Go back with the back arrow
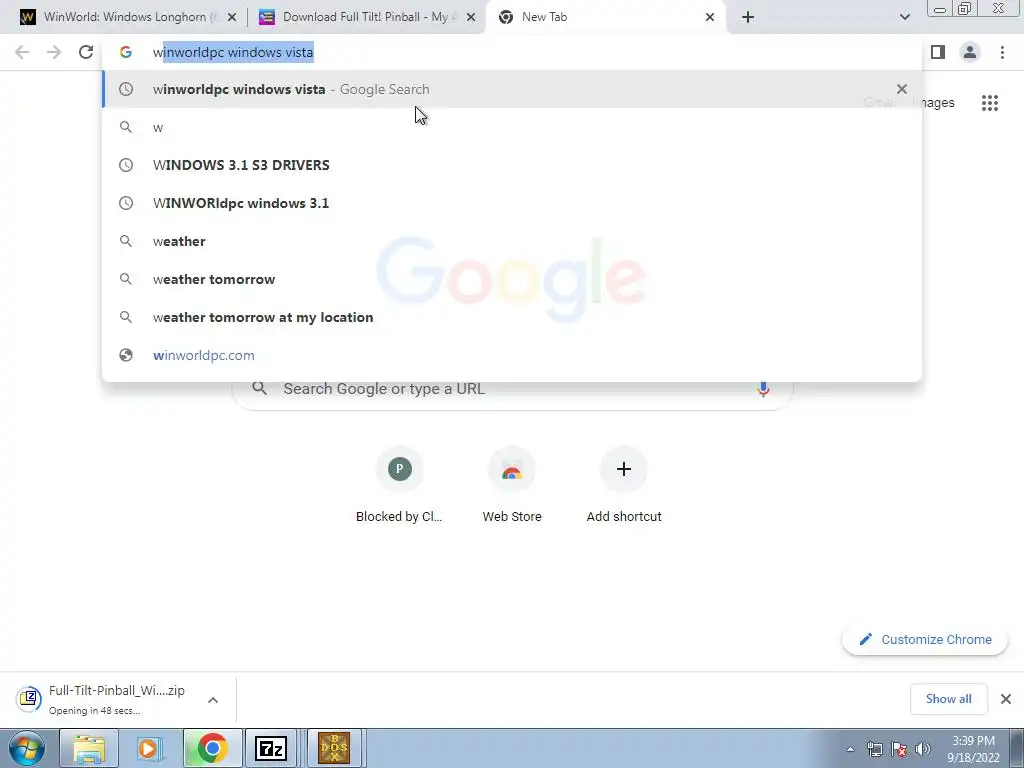The image size is (1024, 768). point(22,52)
